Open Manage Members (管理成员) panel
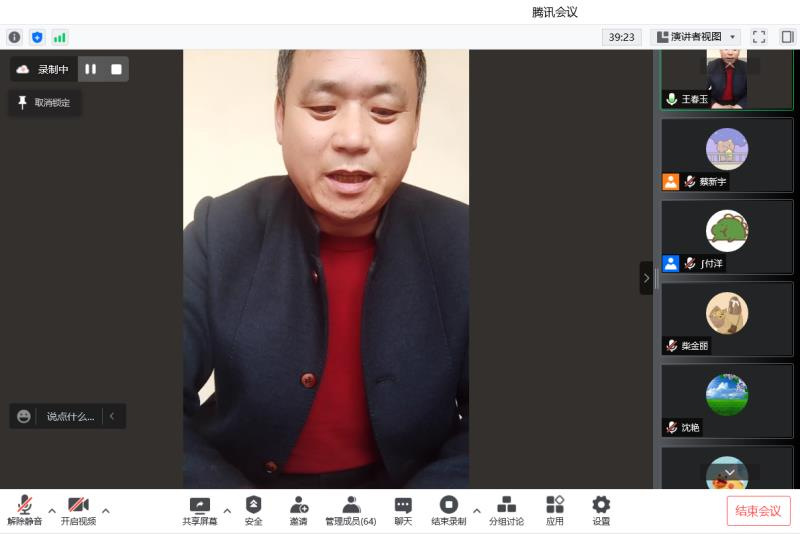Viewport: 800px width, 534px height. click(350, 511)
